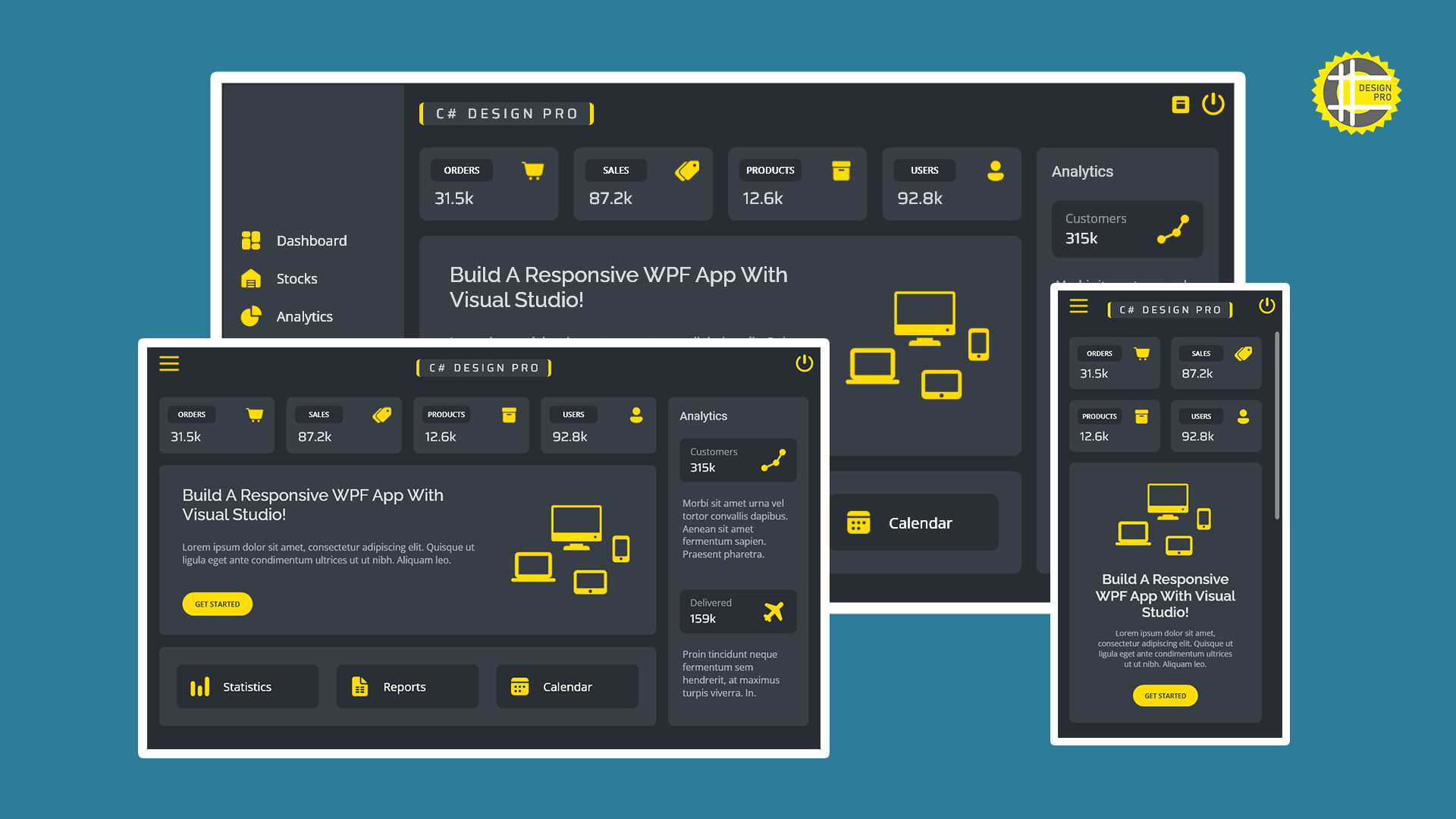
Task: Click the Users person icon
Action: click(996, 170)
